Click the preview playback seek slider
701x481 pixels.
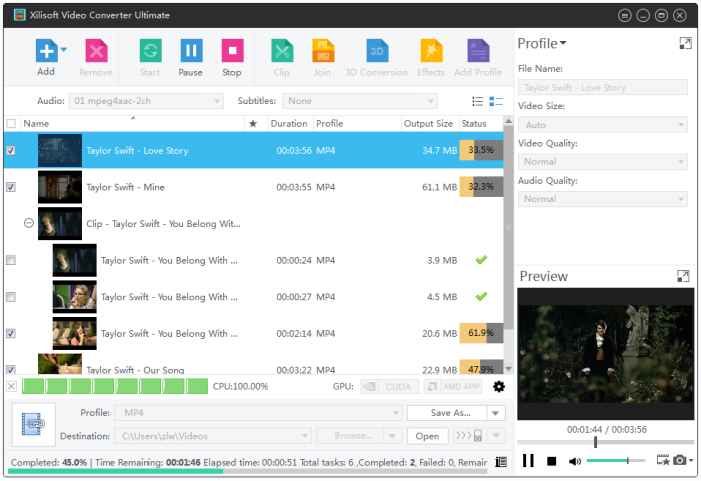[x=605, y=442]
